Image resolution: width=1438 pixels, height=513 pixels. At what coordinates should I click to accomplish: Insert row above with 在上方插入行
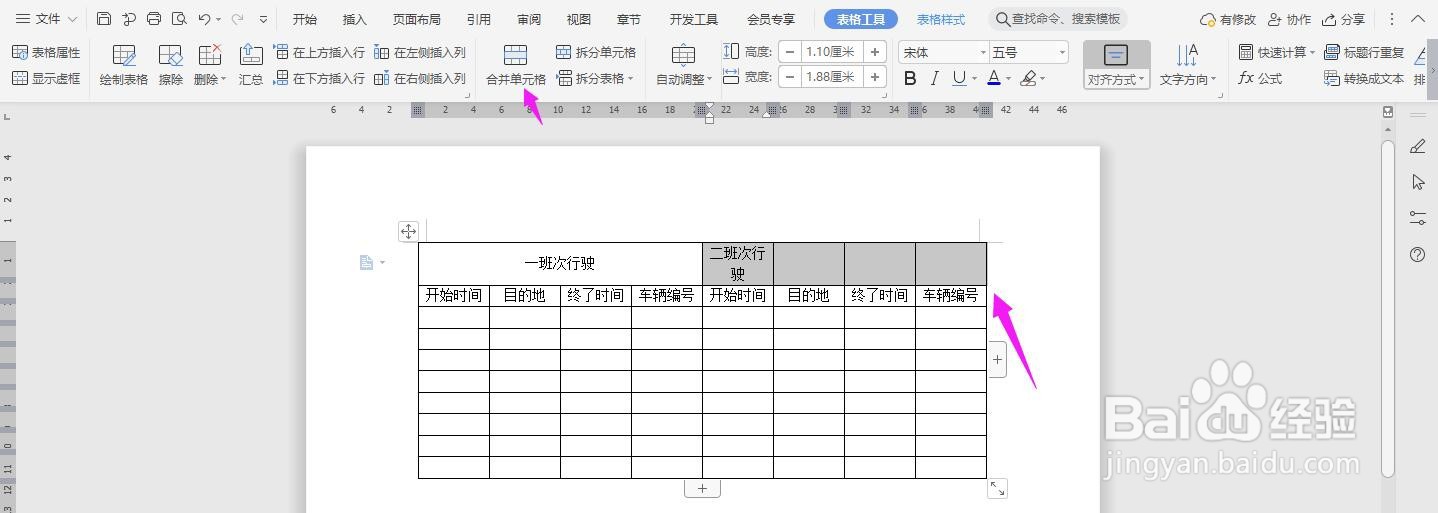tap(319, 52)
